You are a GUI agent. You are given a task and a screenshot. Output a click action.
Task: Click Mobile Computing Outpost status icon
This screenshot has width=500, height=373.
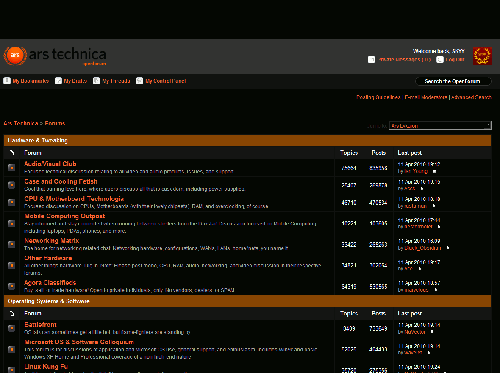(12, 223)
